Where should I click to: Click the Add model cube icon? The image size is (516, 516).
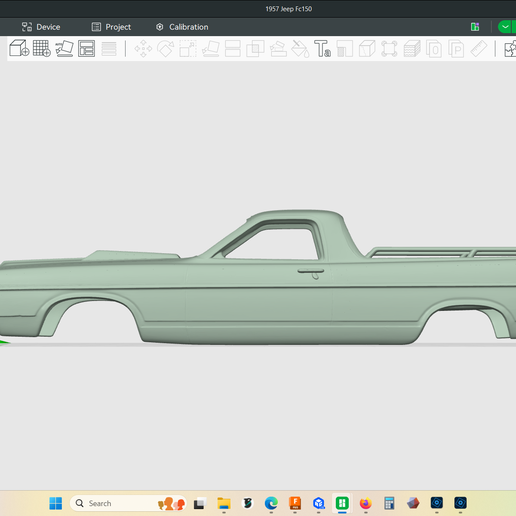click(x=19, y=48)
